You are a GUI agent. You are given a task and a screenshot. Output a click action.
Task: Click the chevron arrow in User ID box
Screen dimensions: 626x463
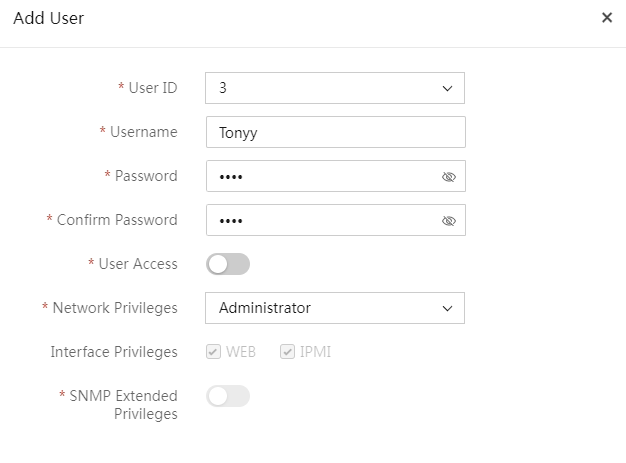click(x=447, y=88)
